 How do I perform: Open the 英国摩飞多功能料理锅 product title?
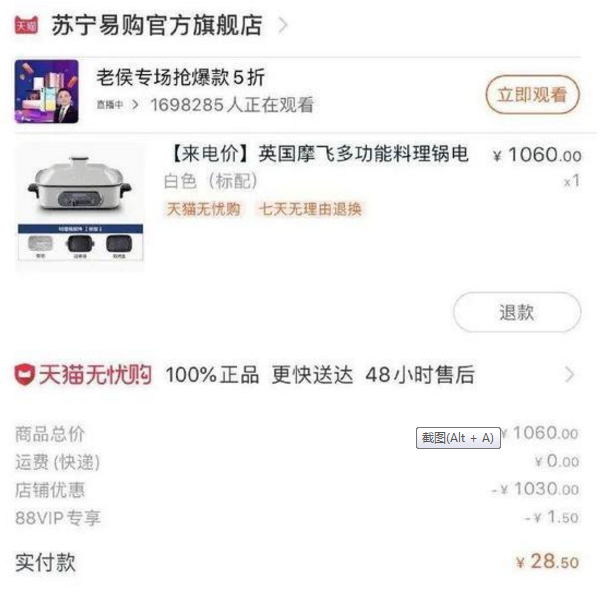coord(318,154)
